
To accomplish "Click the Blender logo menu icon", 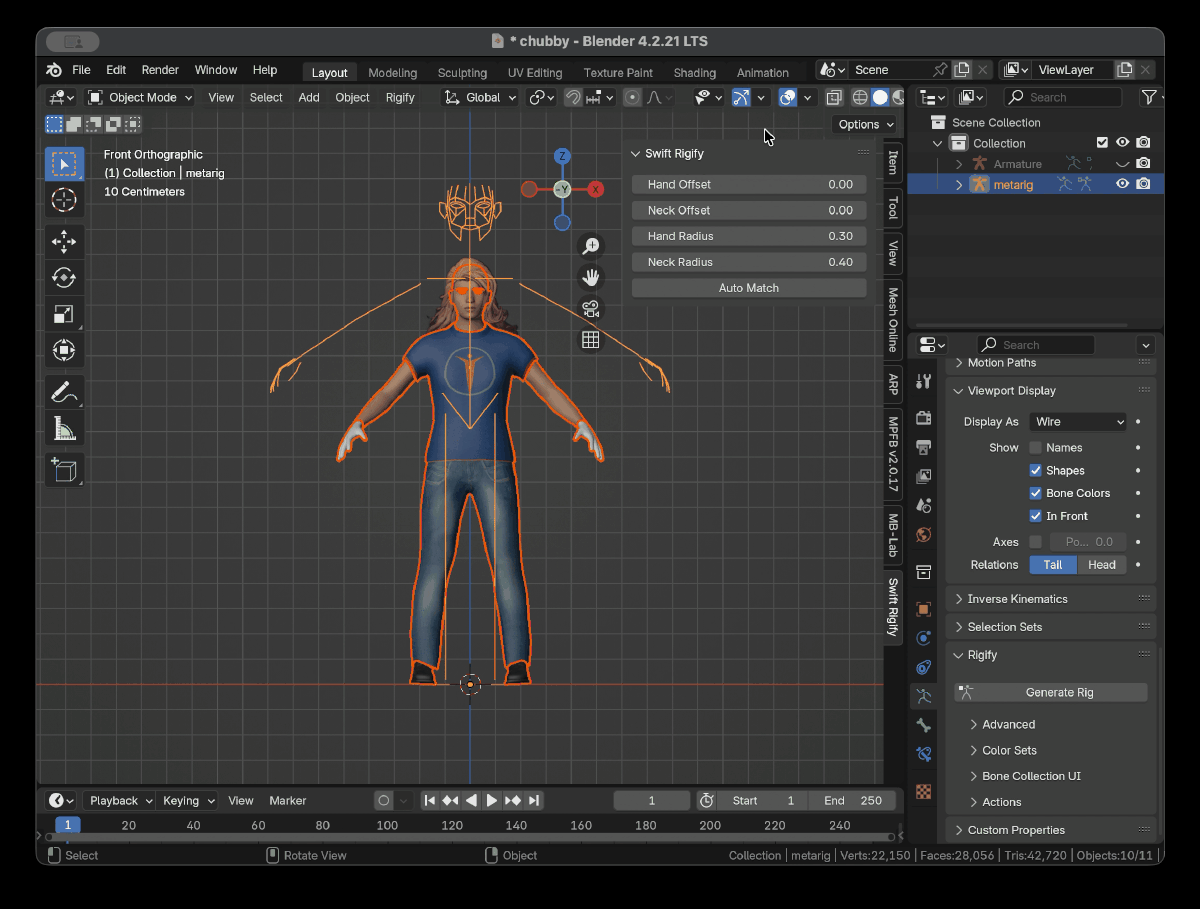I will (54, 70).
